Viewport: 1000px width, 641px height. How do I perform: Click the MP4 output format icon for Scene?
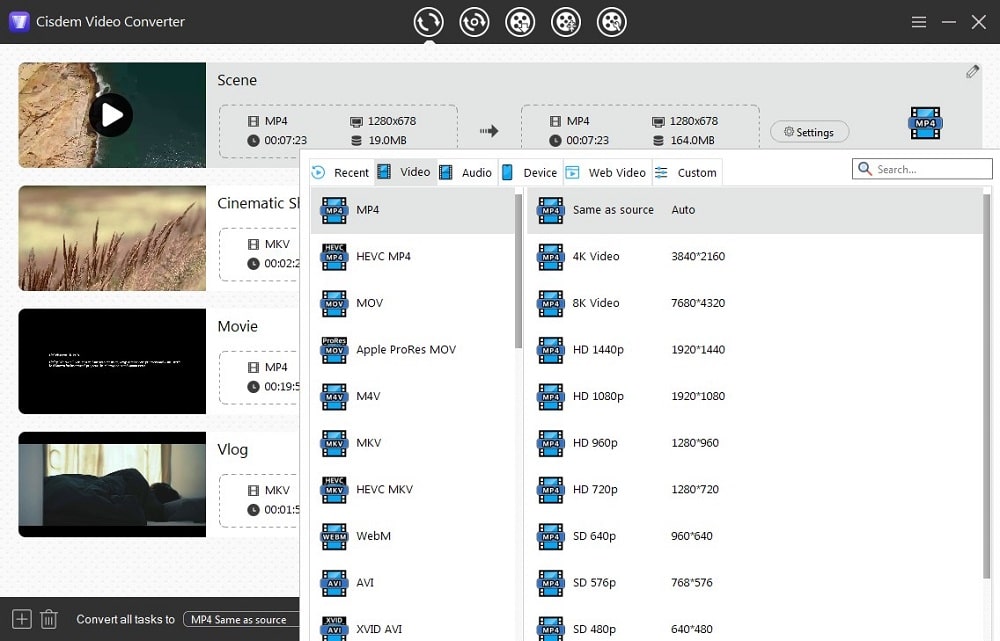(925, 123)
